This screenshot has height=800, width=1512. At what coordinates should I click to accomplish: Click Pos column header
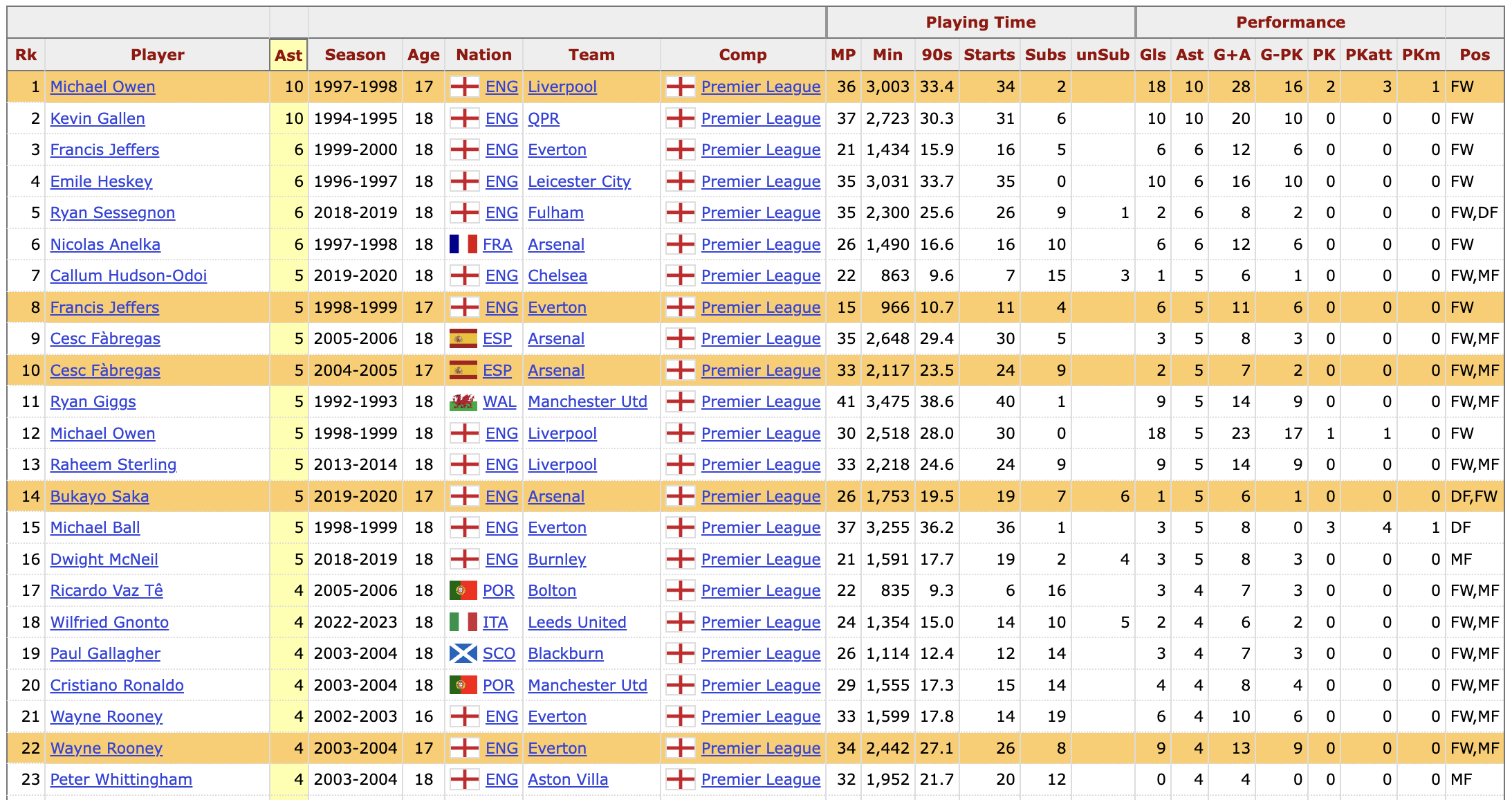point(1474,55)
